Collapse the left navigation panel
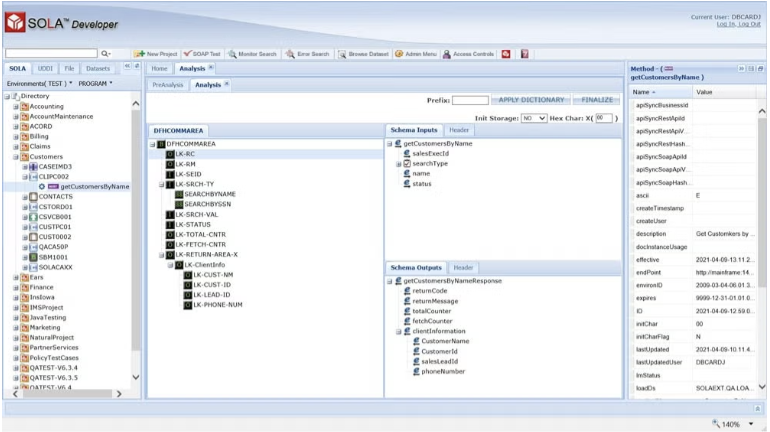The width and height of the screenshot is (770, 432). [127, 66]
